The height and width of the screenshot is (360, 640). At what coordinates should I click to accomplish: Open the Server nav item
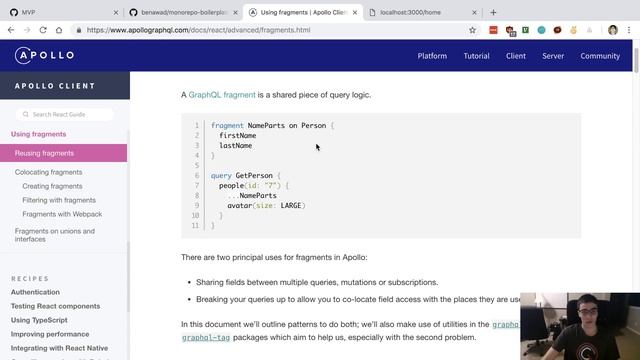point(553,56)
